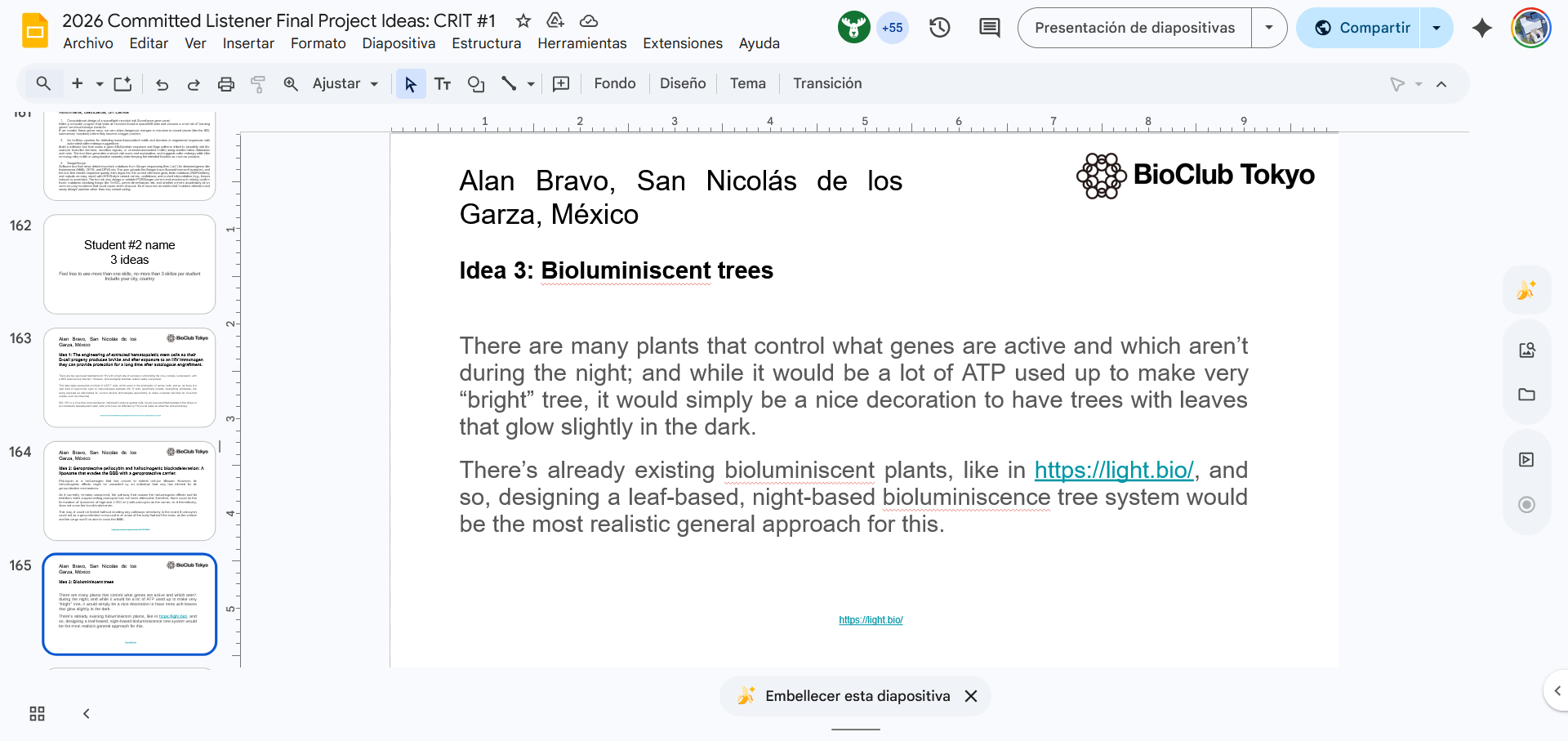This screenshot has width=1568, height=741.
Task: Open the shapes tool
Action: pyautogui.click(x=475, y=83)
